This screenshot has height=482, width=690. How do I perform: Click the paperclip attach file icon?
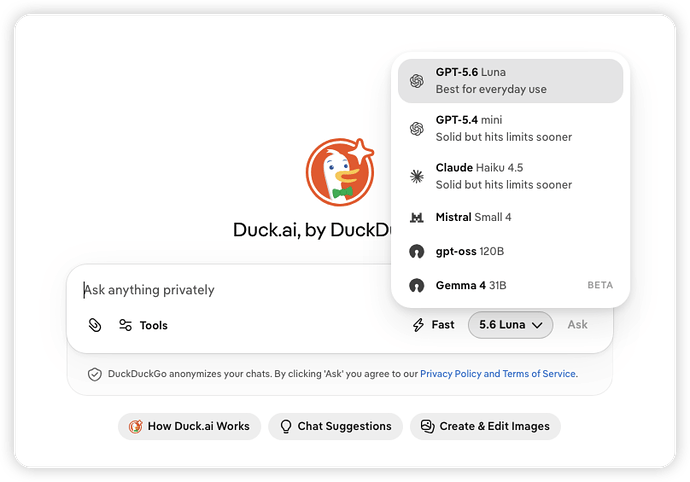point(95,325)
